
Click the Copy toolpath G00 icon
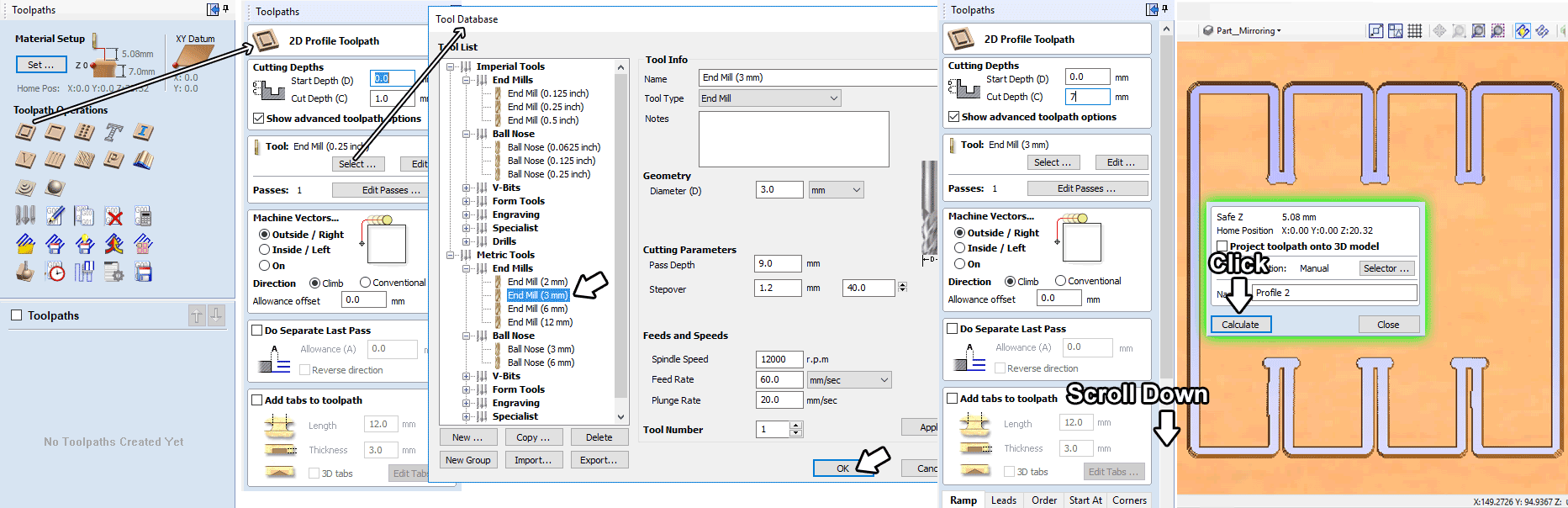(x=84, y=216)
